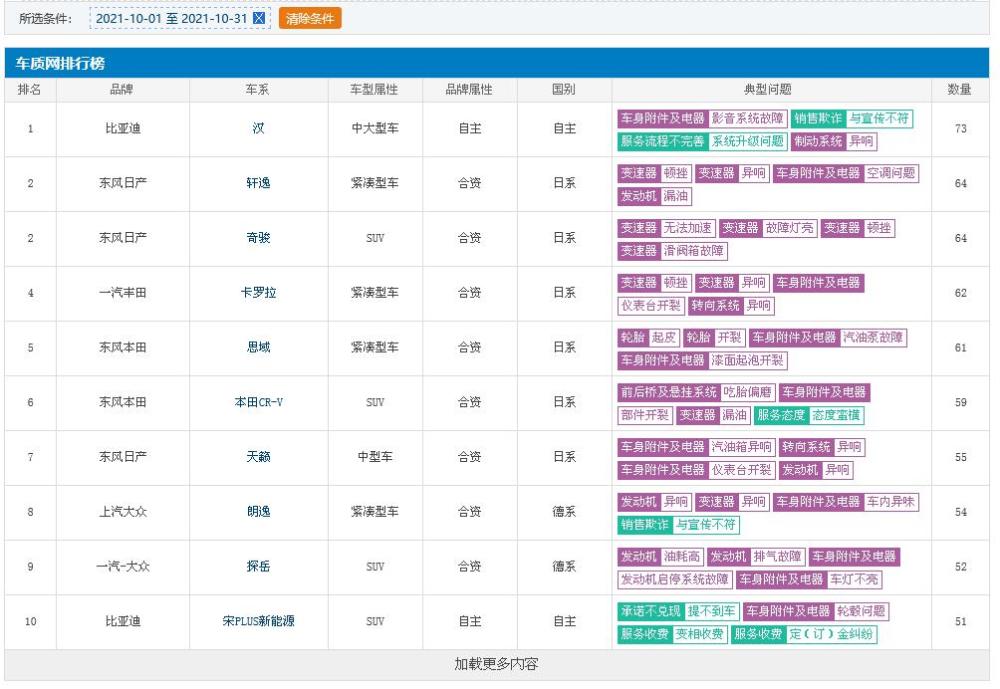Select the 轮毂问题 issue tag

click(x=861, y=612)
